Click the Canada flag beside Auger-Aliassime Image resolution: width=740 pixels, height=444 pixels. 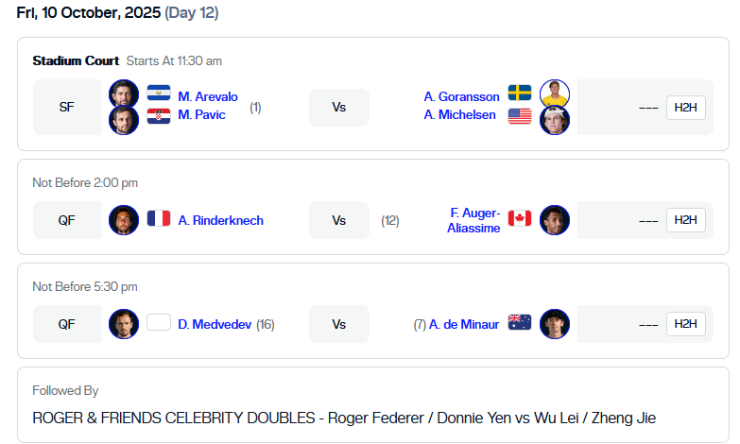click(519, 219)
